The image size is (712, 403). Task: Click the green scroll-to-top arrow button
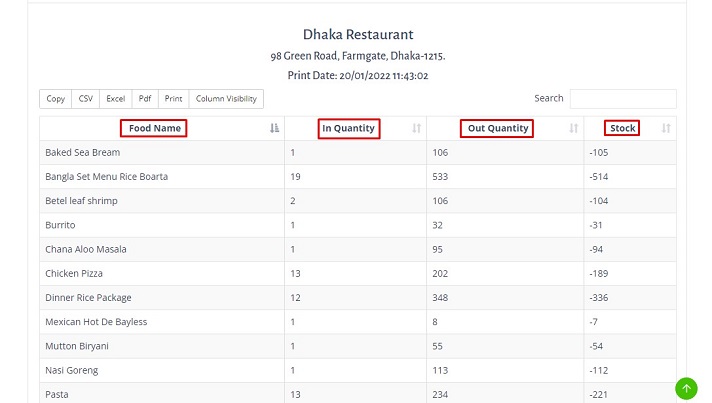686,388
